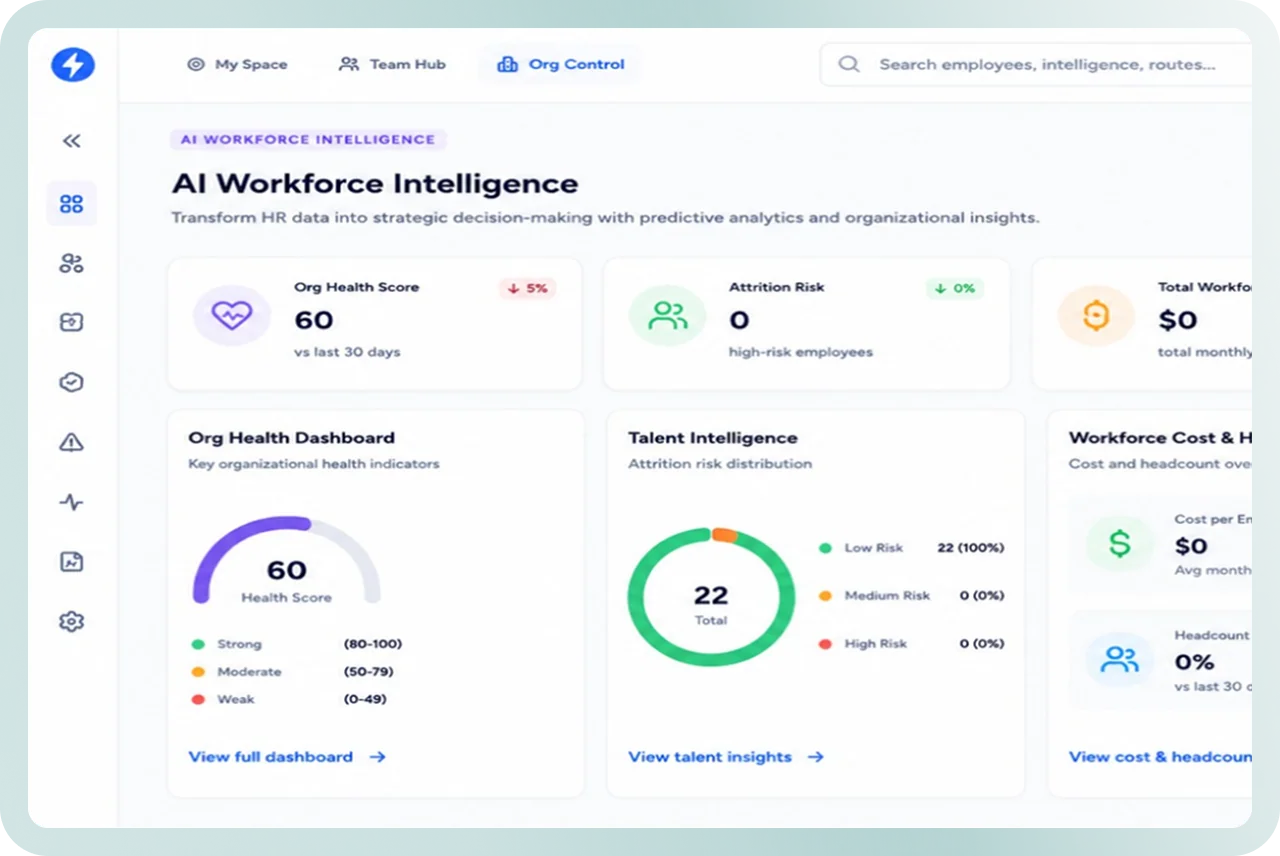Click the search employees input field
Image resolution: width=1280 pixels, height=856 pixels.
point(1035,64)
